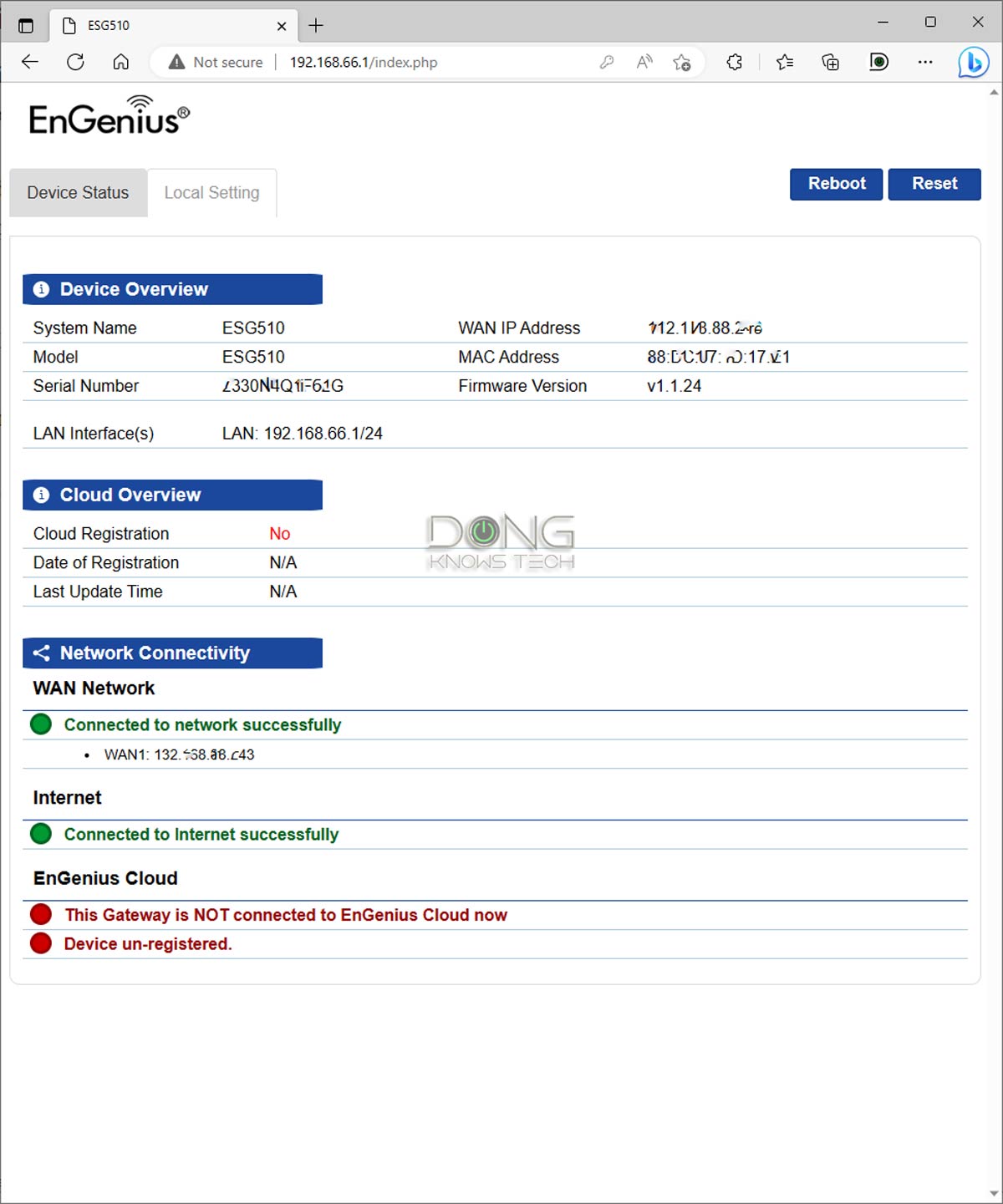Open Collections in the toolbar
This screenshot has width=1003, height=1204.
point(831,62)
